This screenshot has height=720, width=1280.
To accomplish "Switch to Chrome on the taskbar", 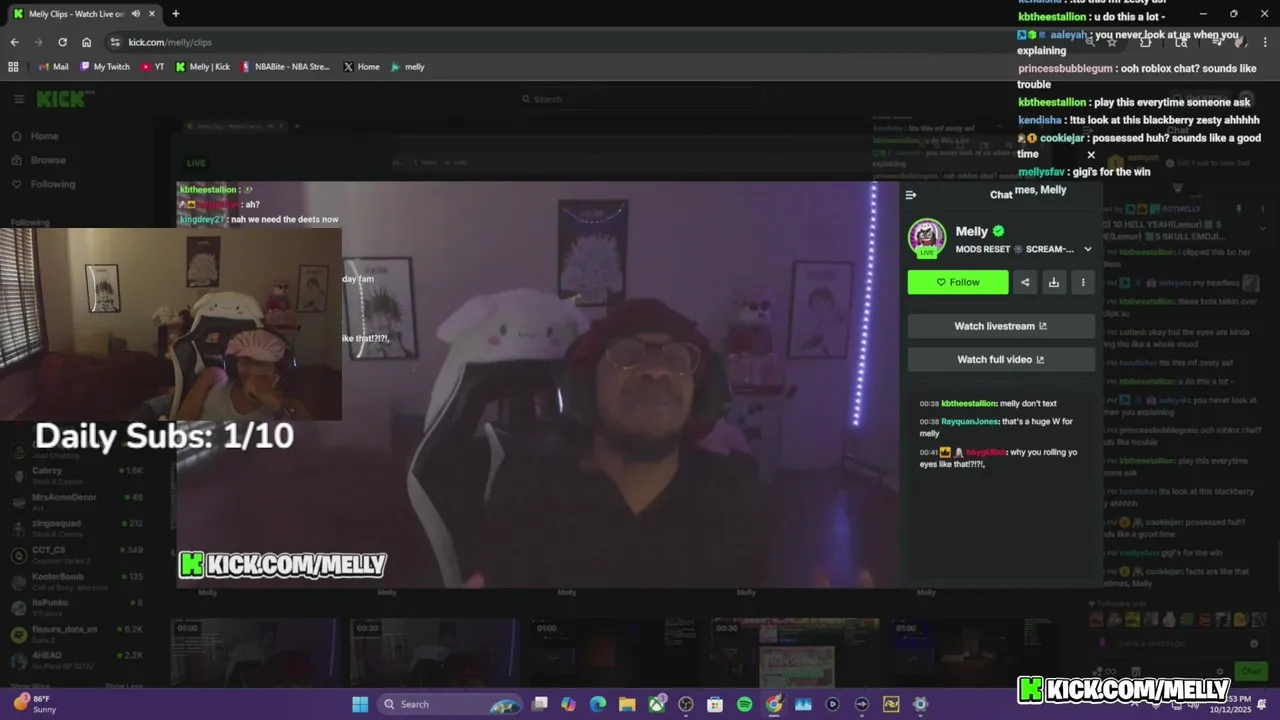I will click(x=774, y=704).
